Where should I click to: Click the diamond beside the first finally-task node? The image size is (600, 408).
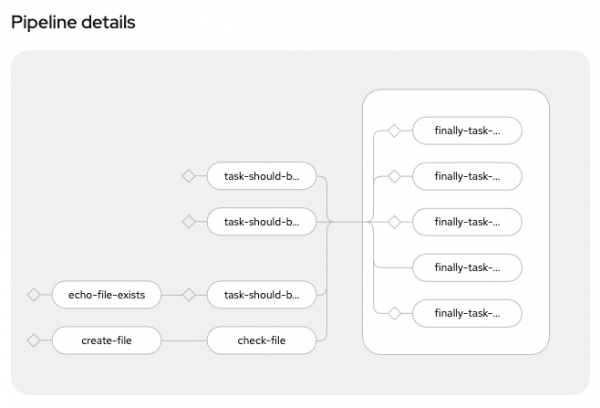pyautogui.click(x=394, y=130)
